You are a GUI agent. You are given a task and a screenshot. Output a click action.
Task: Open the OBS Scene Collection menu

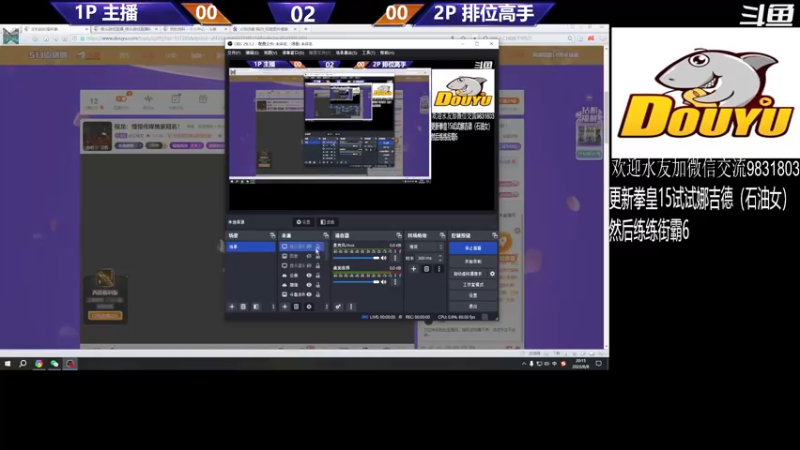click(346, 53)
